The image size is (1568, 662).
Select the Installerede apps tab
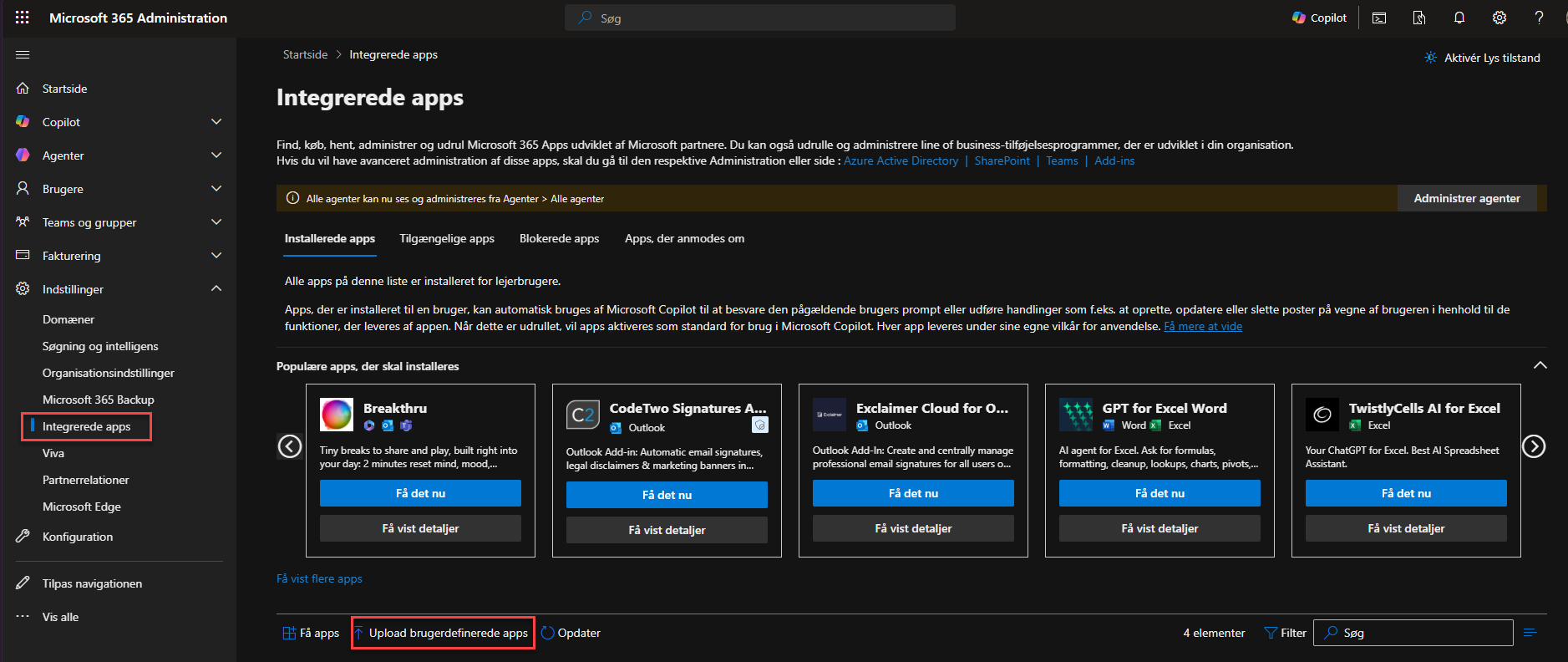click(x=330, y=238)
